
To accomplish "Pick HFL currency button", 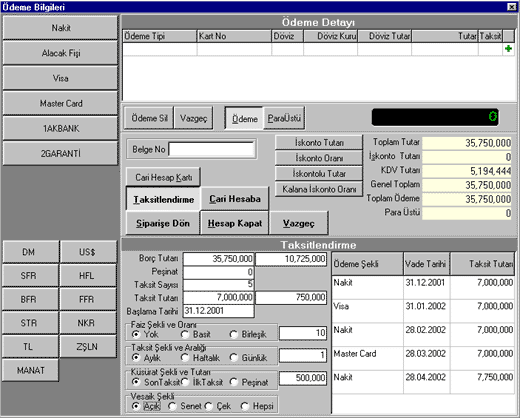I will [x=88, y=276].
